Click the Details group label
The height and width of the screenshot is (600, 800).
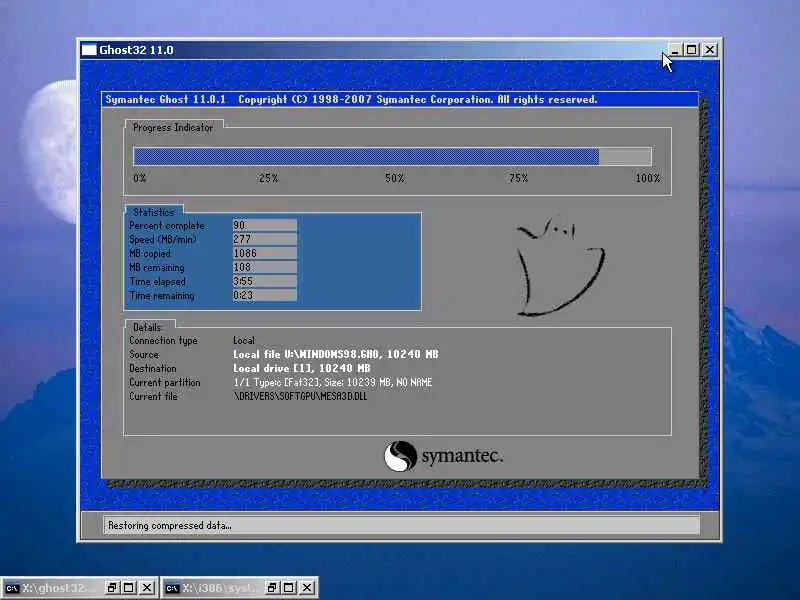147,327
